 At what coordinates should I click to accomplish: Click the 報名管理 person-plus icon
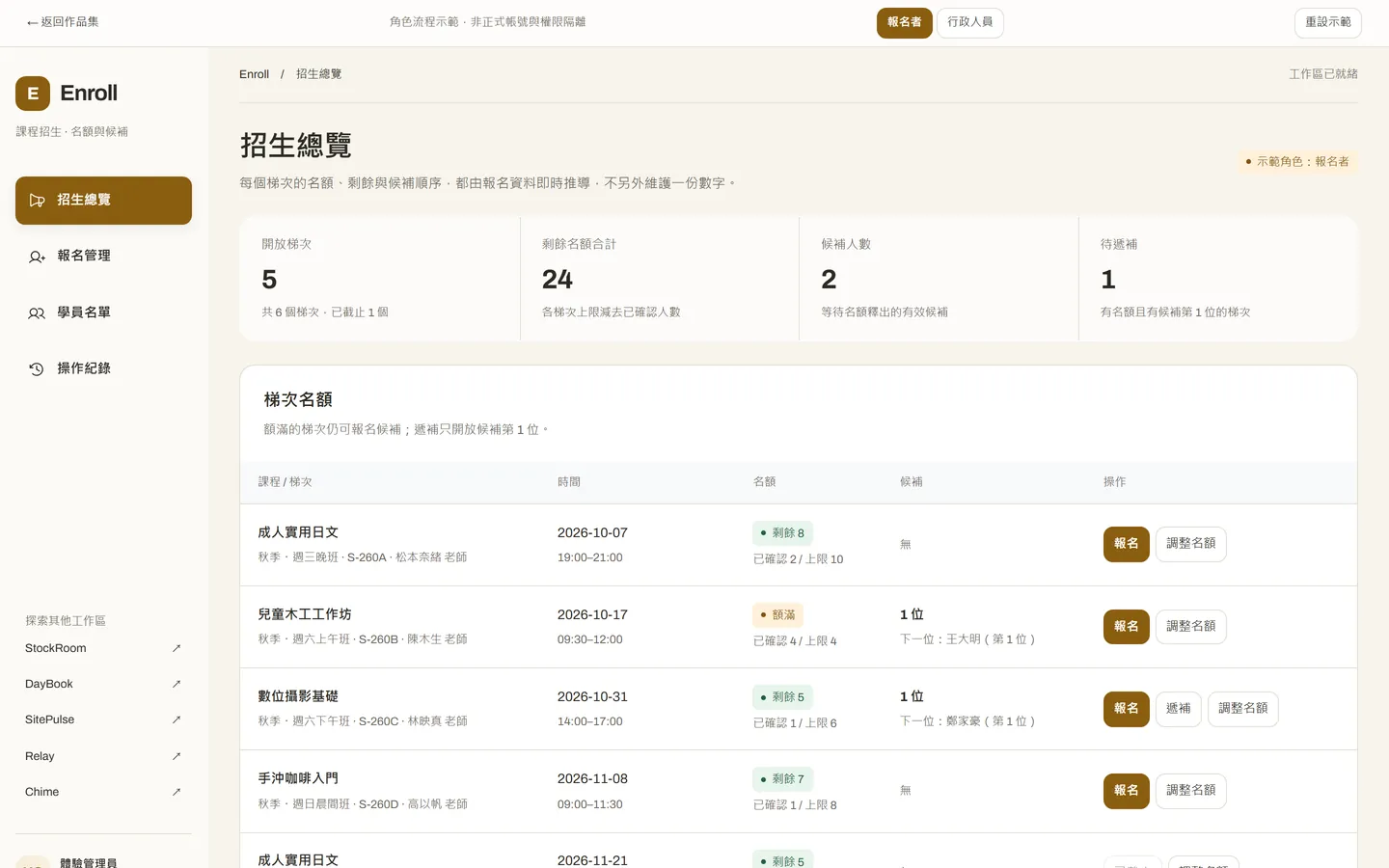pyautogui.click(x=37, y=257)
